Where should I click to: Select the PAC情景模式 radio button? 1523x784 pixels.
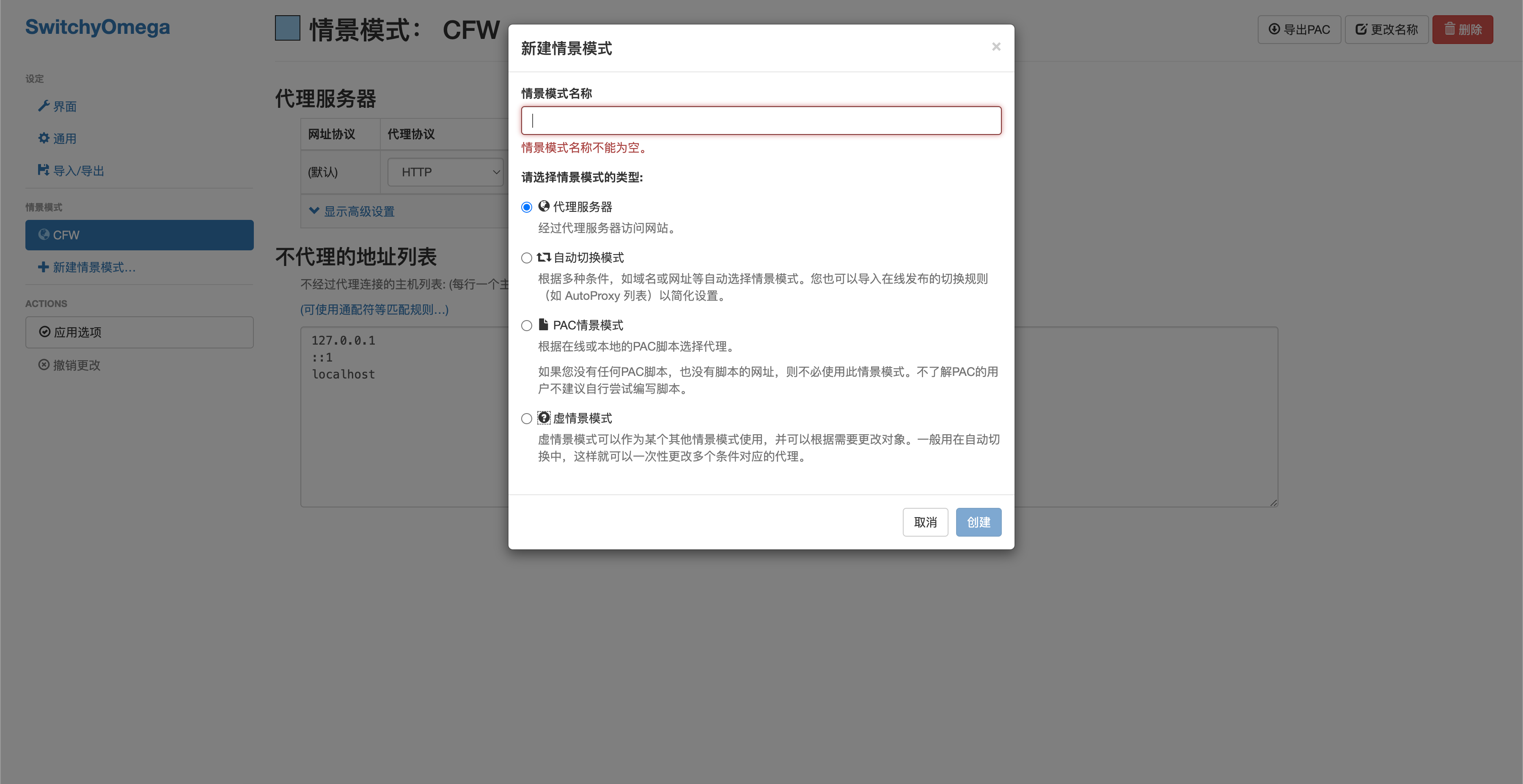526,326
